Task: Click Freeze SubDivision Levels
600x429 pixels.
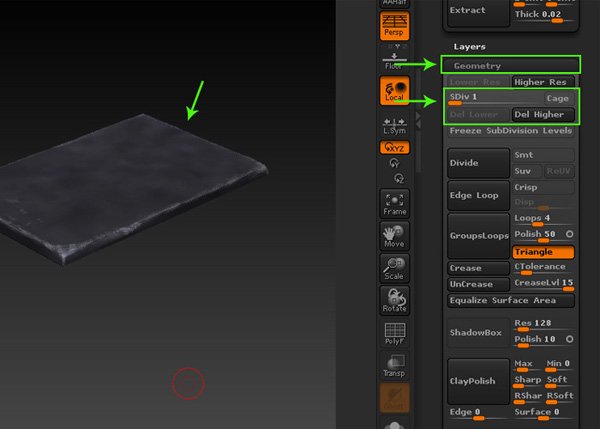Action: click(510, 131)
